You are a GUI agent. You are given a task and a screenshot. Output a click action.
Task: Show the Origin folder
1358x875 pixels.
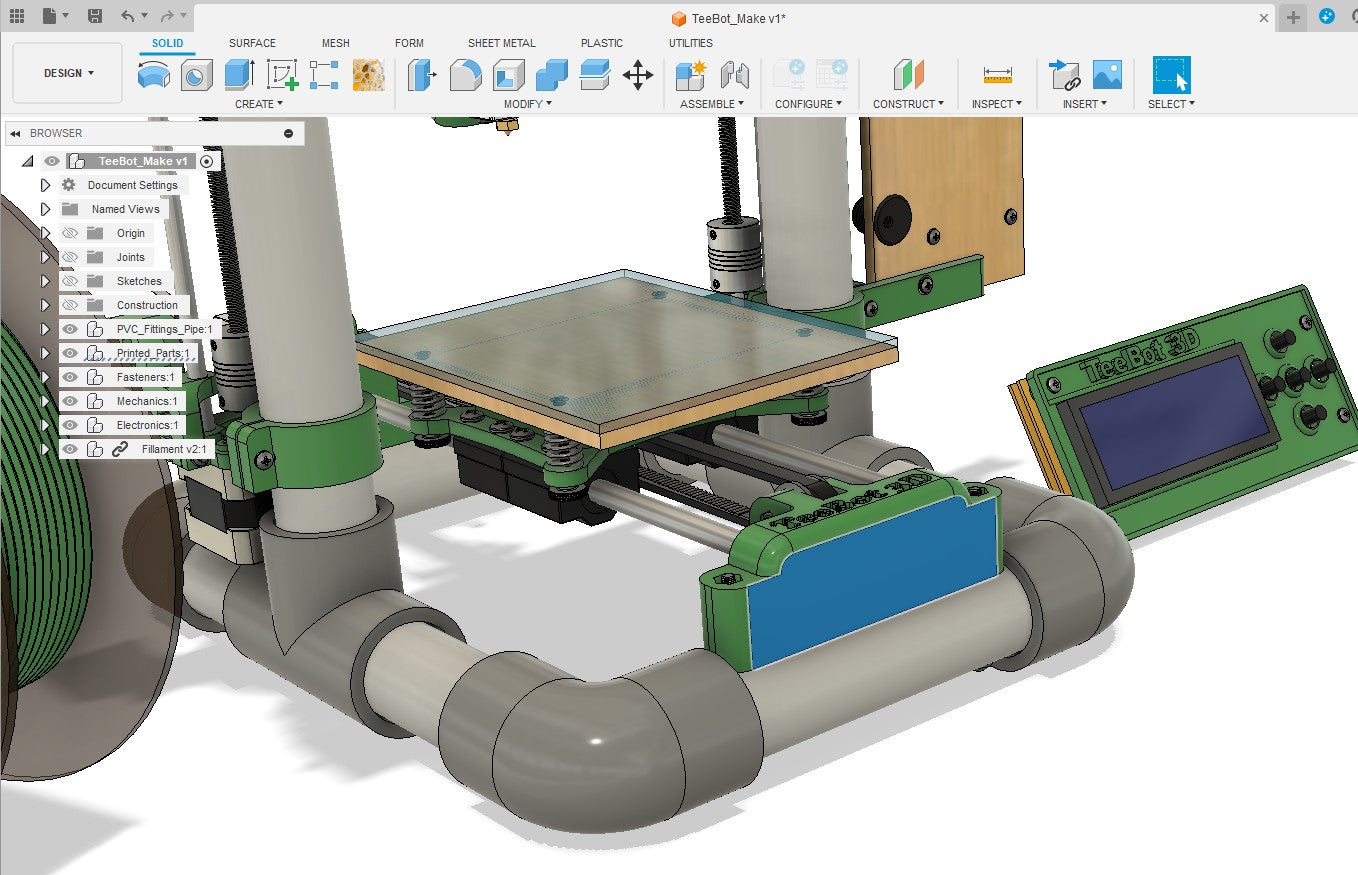point(70,233)
